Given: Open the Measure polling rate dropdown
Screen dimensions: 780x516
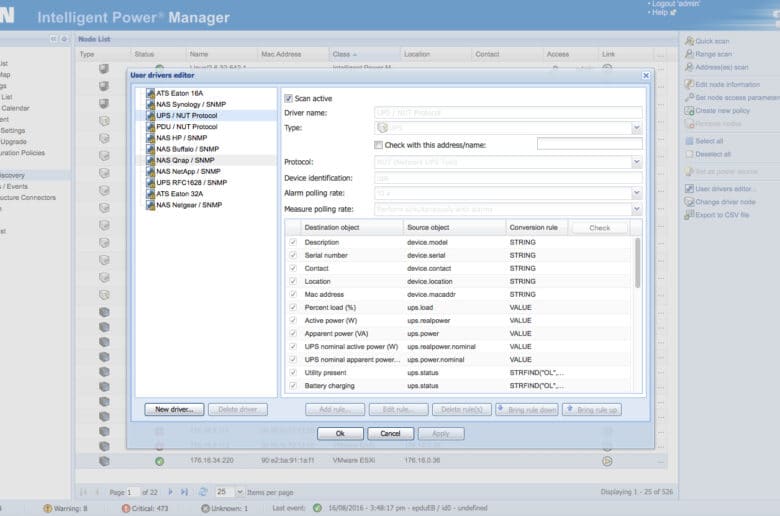Looking at the screenshot, I should click(x=636, y=209).
